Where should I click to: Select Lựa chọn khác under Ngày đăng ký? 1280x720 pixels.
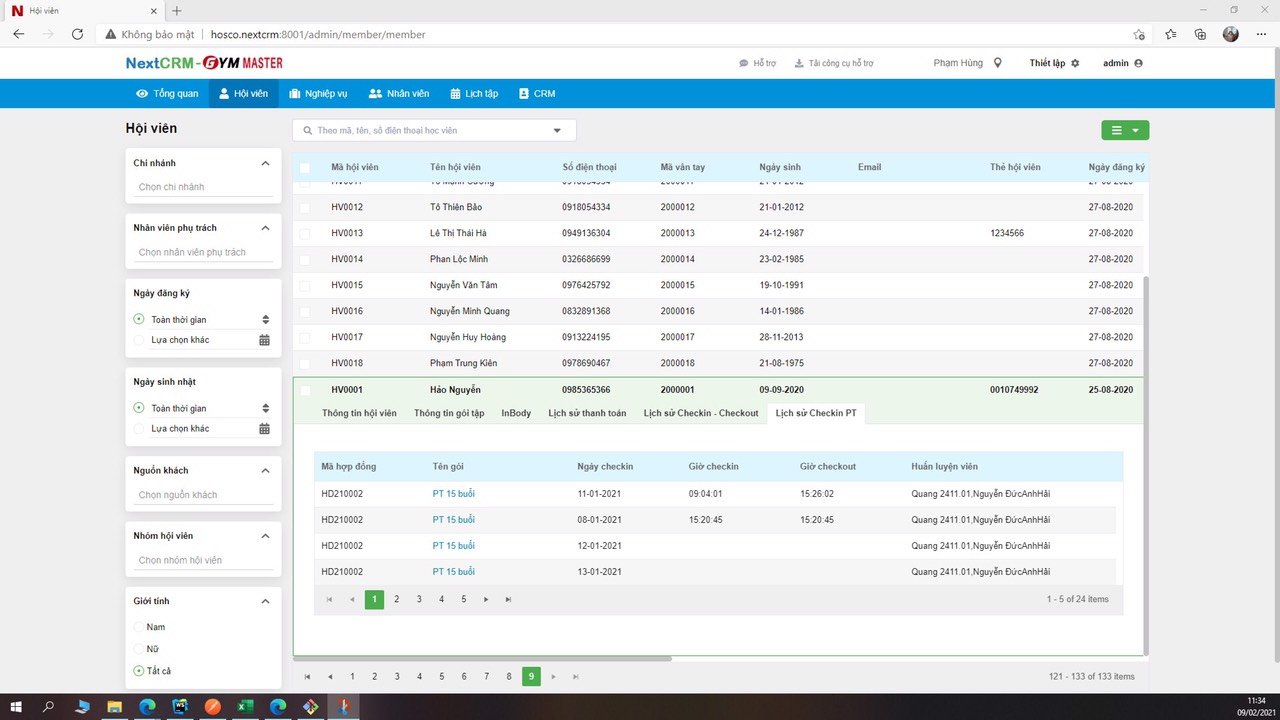[x=139, y=340]
